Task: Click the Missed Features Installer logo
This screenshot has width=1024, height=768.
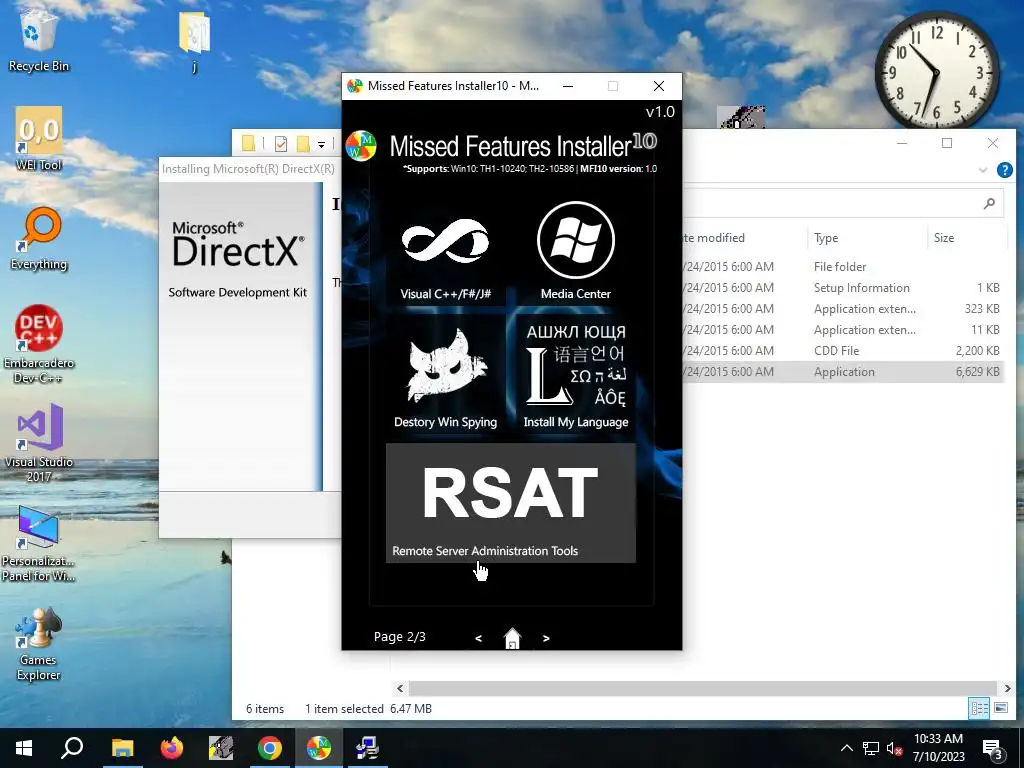Action: tap(361, 145)
